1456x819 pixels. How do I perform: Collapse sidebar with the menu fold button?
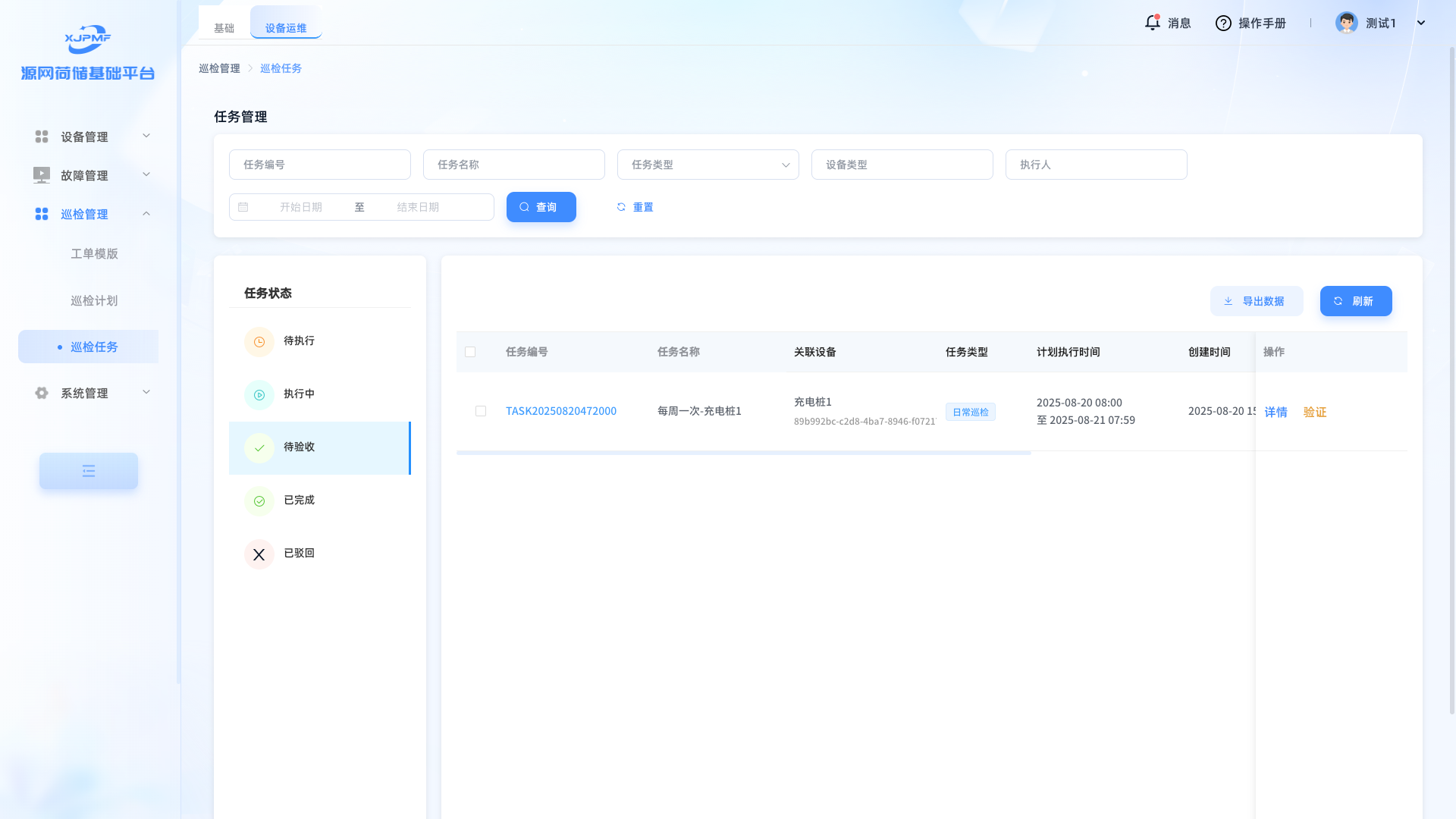pyautogui.click(x=89, y=471)
